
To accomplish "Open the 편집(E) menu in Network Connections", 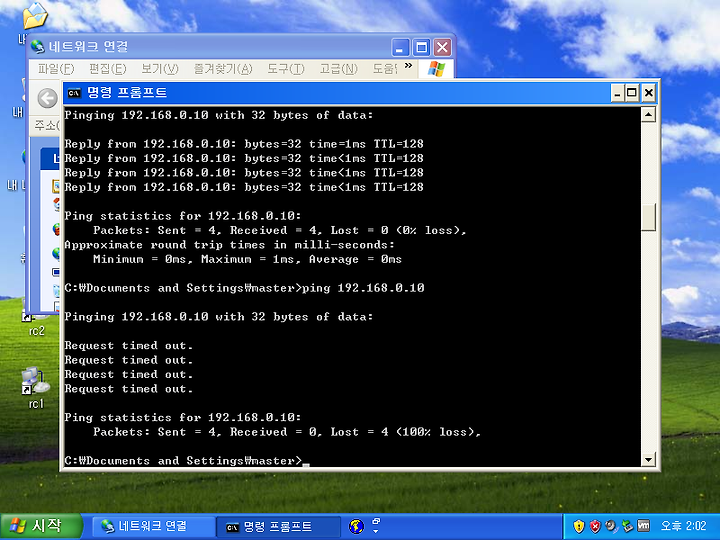I will pos(107,69).
